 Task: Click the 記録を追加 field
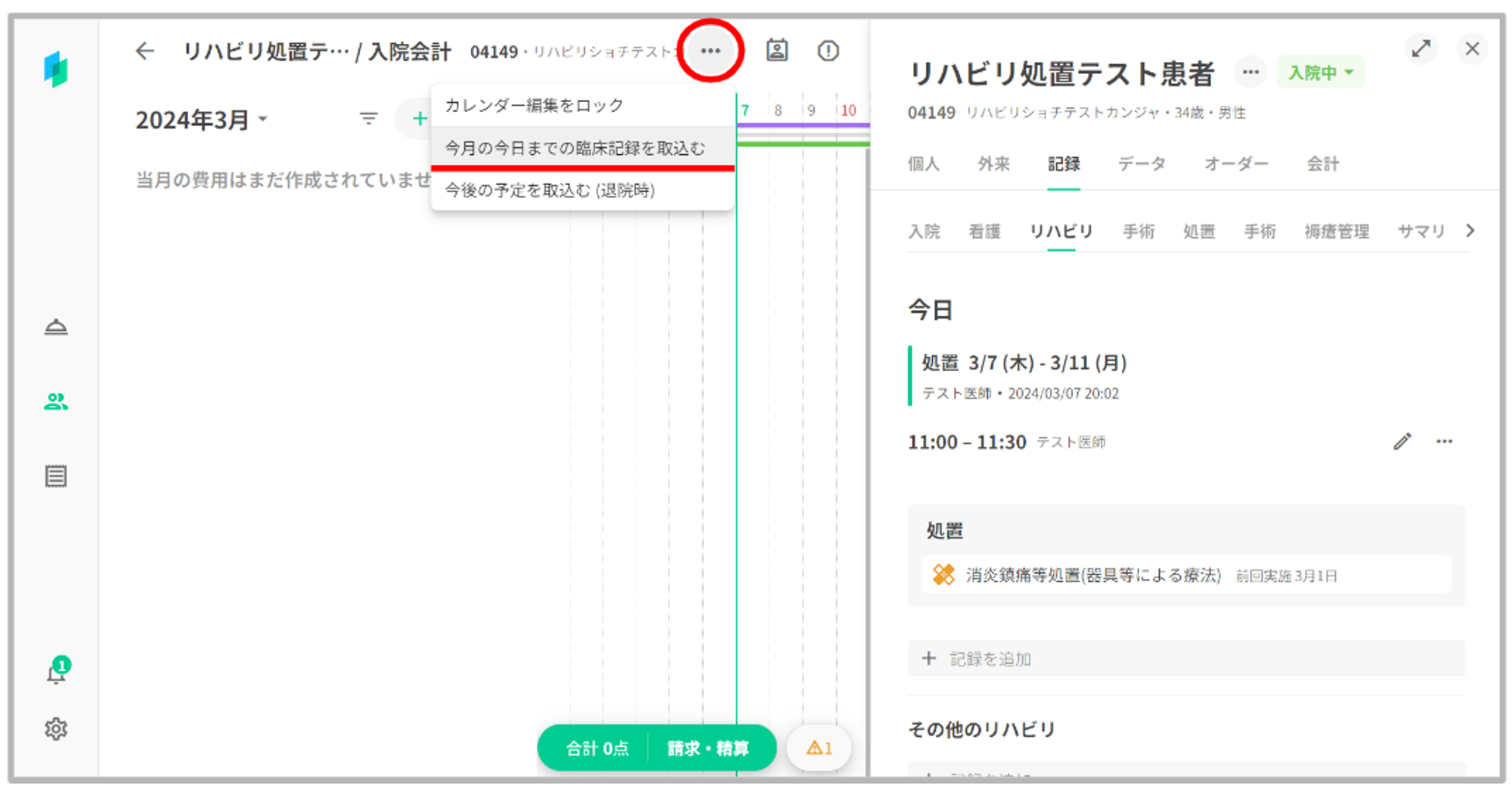[1185, 659]
